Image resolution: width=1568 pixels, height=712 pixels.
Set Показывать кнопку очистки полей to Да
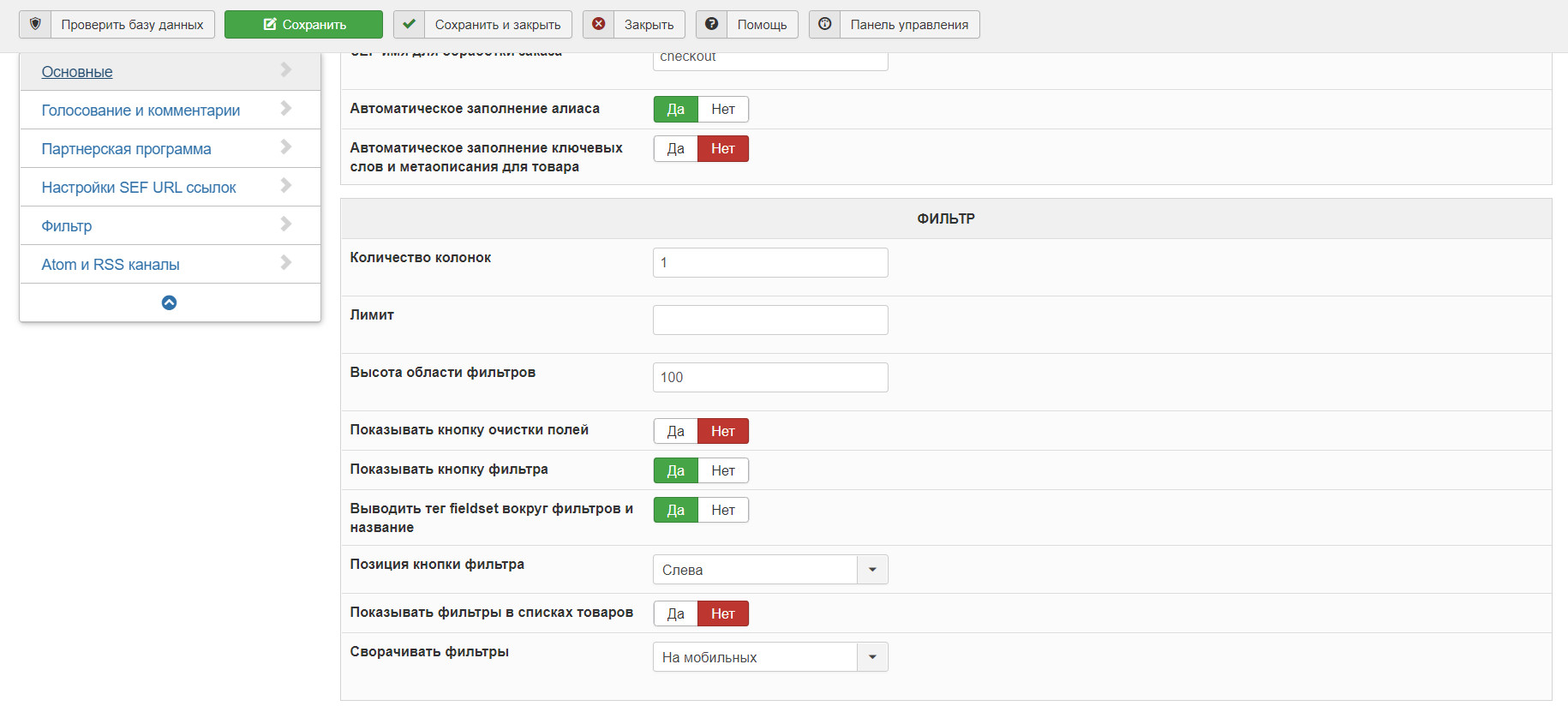675,431
